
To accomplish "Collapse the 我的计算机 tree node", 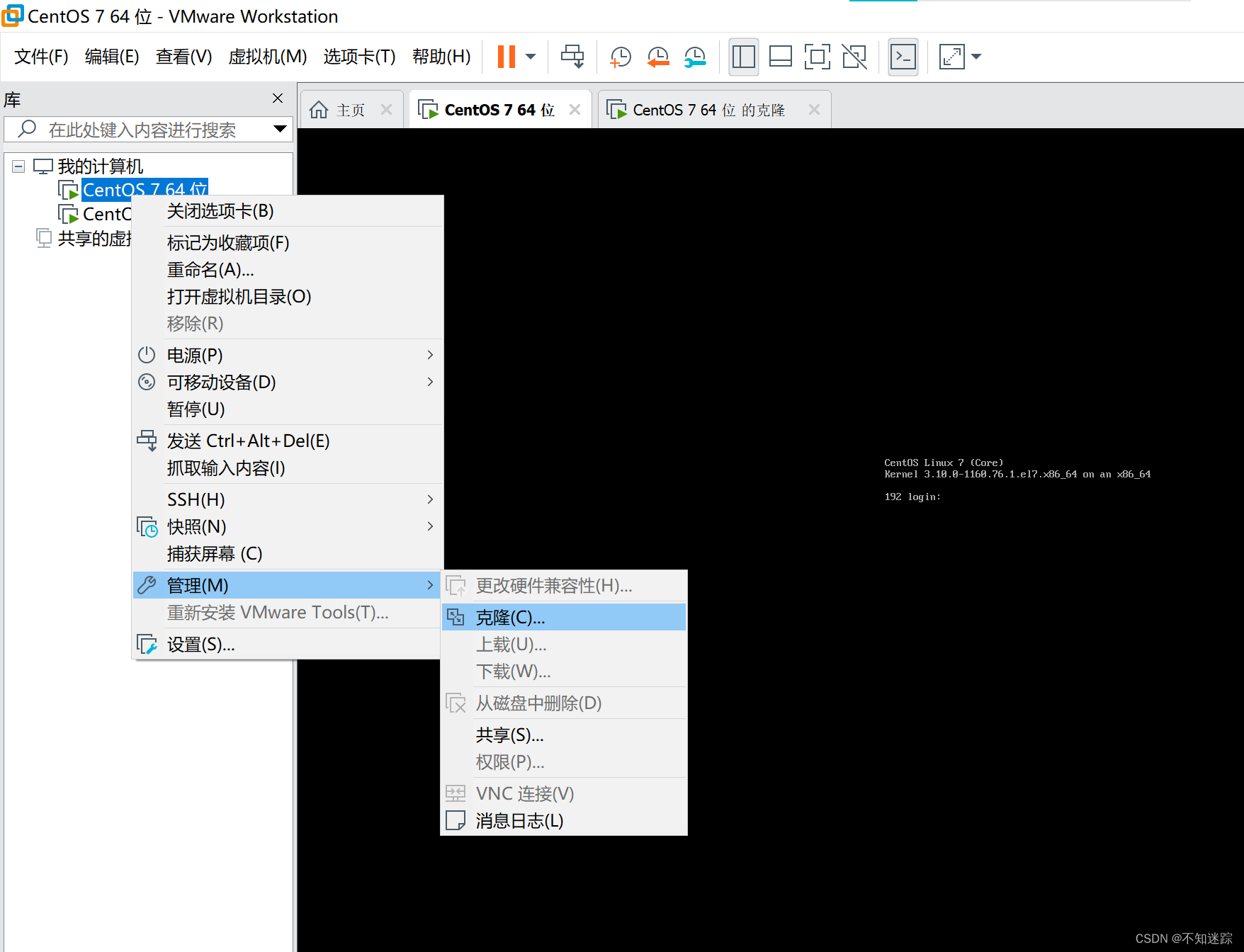I will [x=18, y=166].
